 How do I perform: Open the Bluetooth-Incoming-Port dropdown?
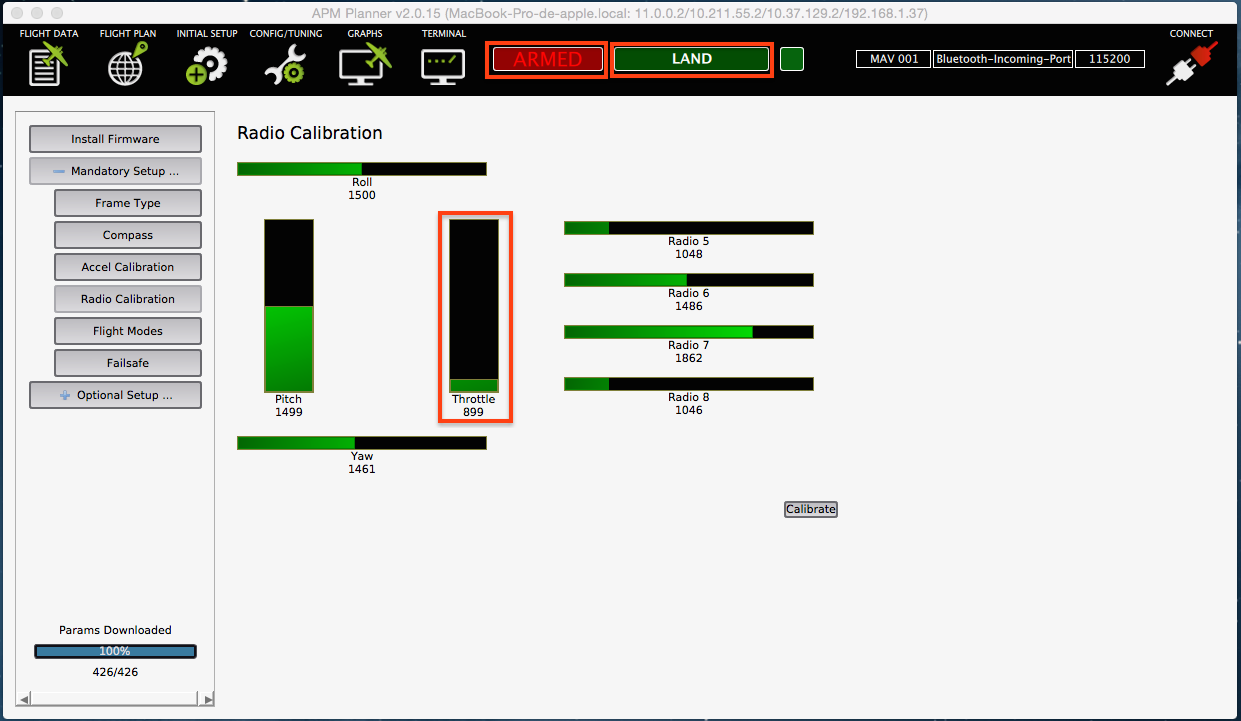coord(1003,59)
